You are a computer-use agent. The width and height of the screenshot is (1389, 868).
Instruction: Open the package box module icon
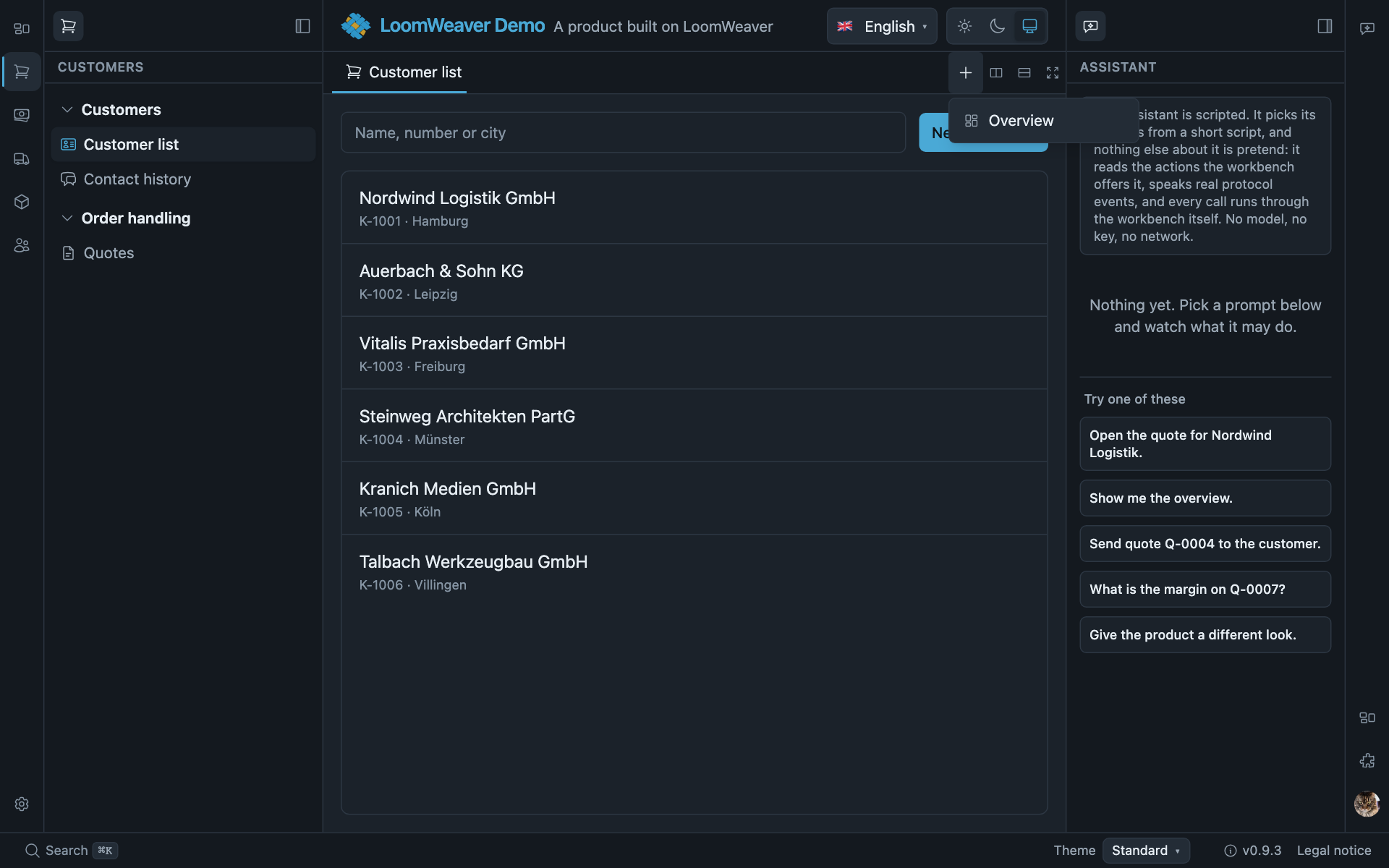(x=22, y=202)
